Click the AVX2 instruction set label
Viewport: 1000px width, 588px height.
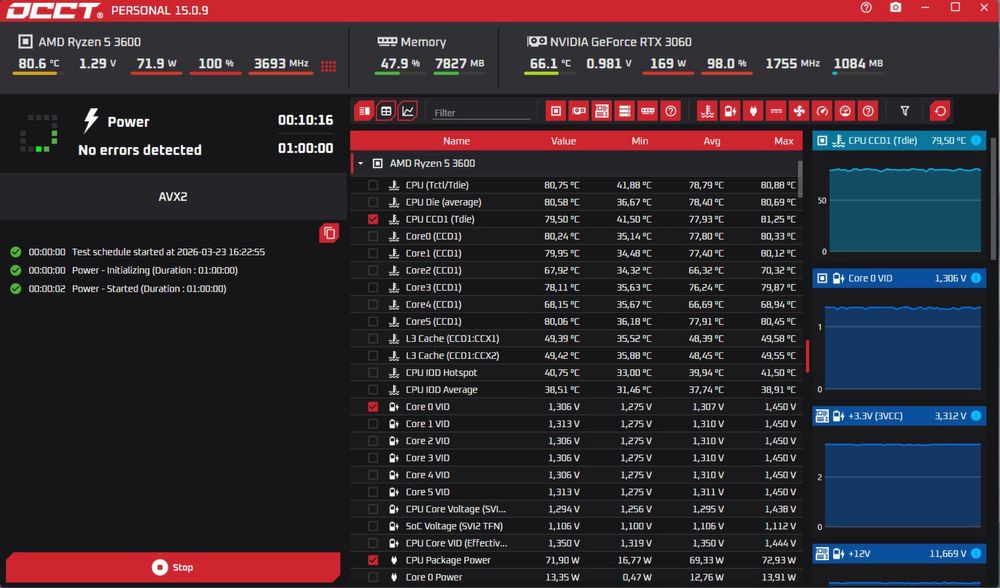tap(173, 196)
